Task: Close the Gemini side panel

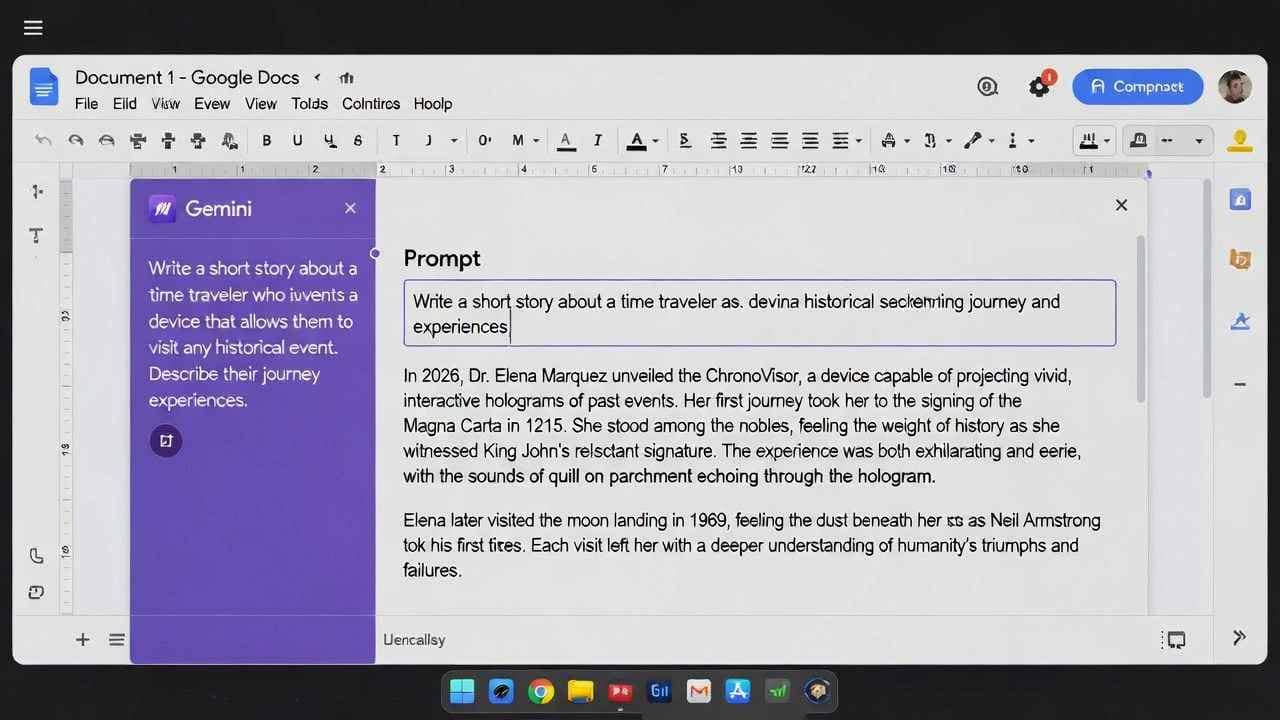Action: click(350, 208)
